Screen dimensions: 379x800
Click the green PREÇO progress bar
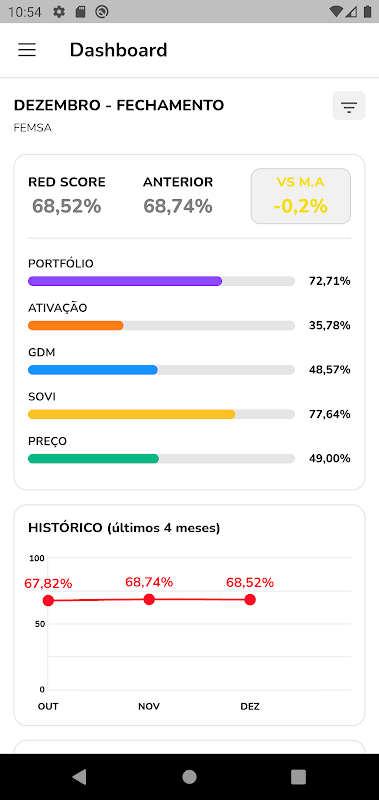click(x=161, y=459)
